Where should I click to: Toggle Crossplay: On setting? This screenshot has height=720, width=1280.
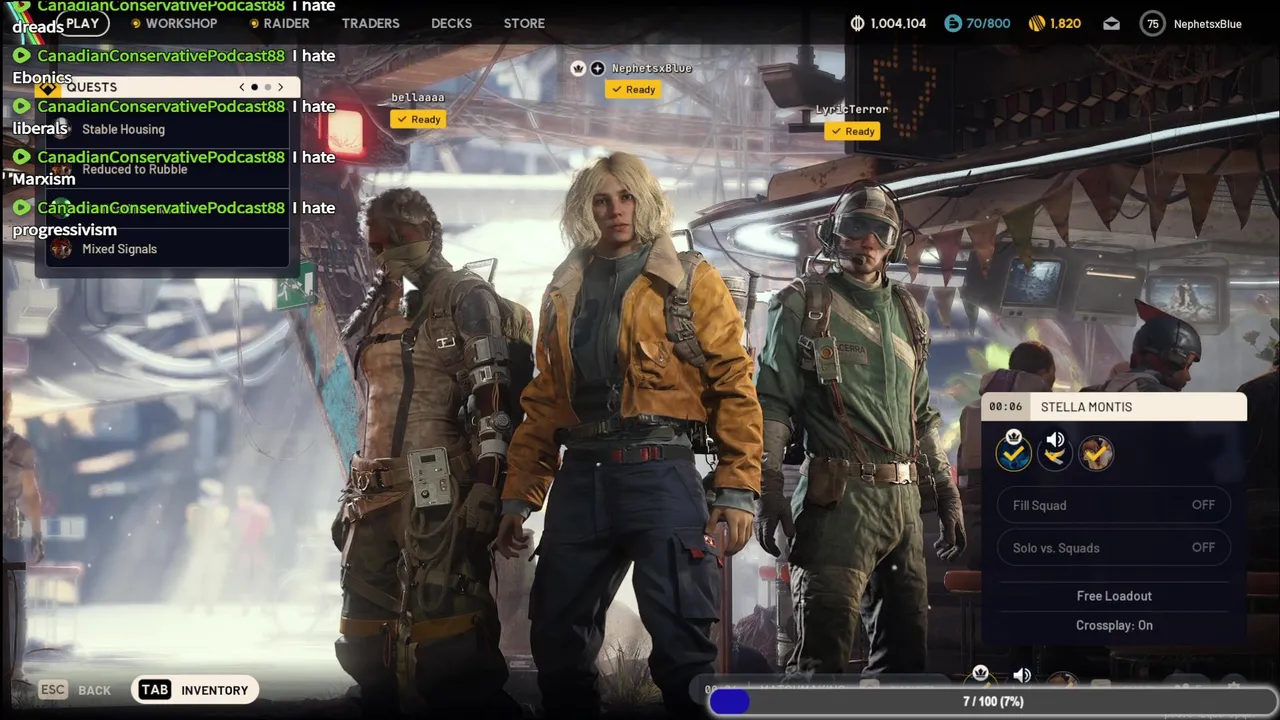(1114, 625)
